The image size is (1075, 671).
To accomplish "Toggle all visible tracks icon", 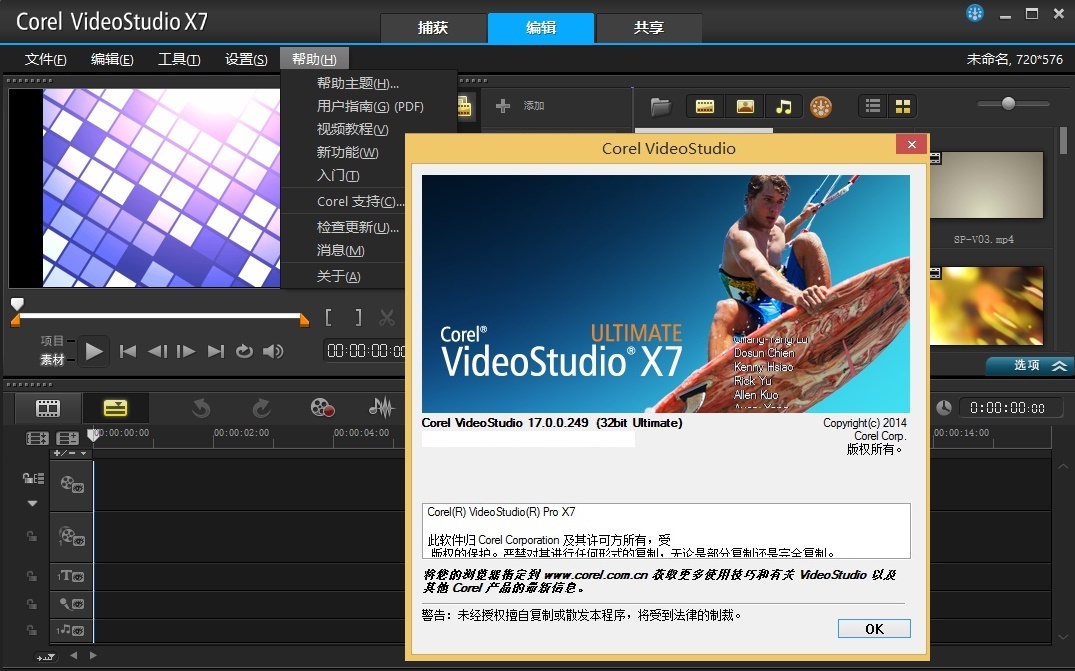I will [x=37, y=438].
